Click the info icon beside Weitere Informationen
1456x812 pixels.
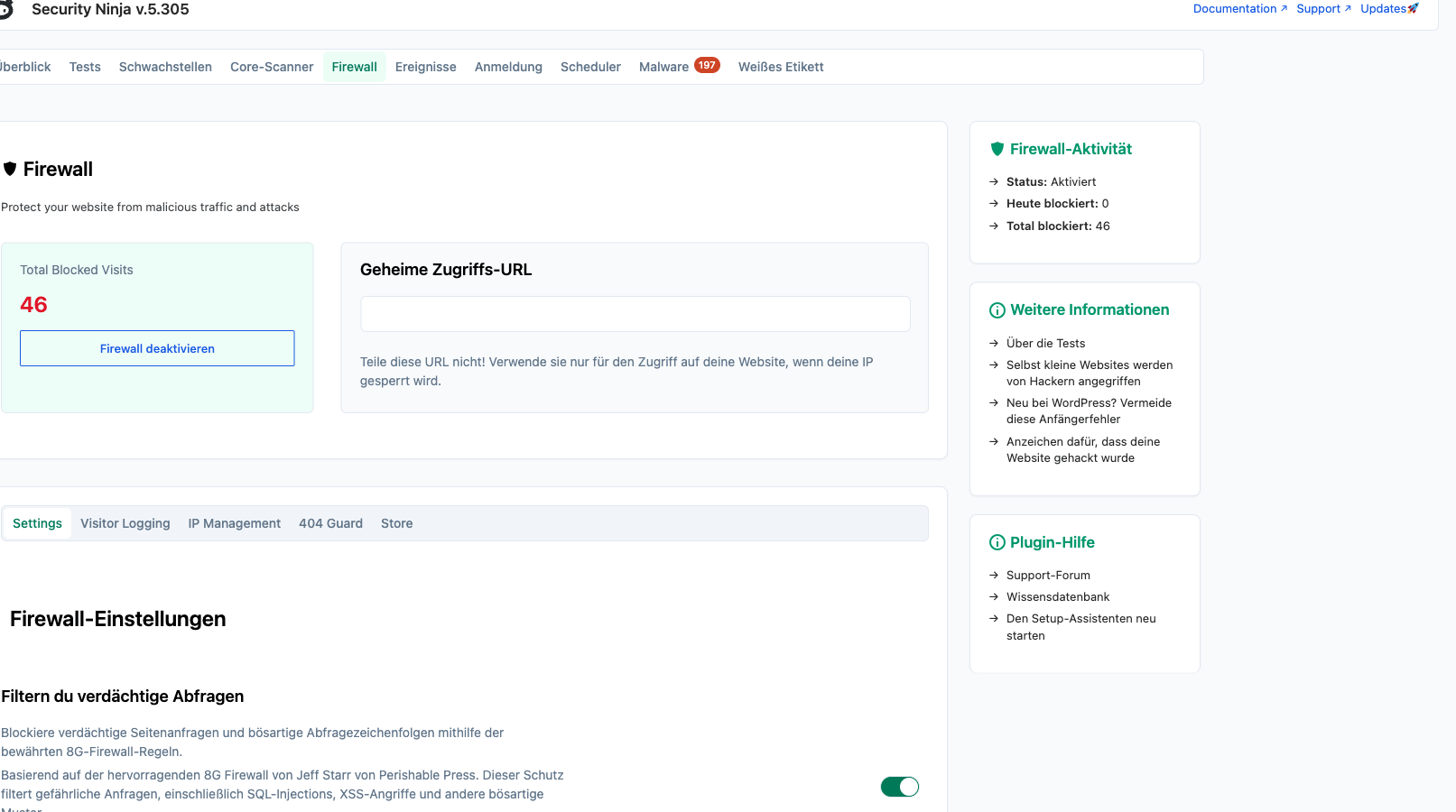[x=997, y=310]
